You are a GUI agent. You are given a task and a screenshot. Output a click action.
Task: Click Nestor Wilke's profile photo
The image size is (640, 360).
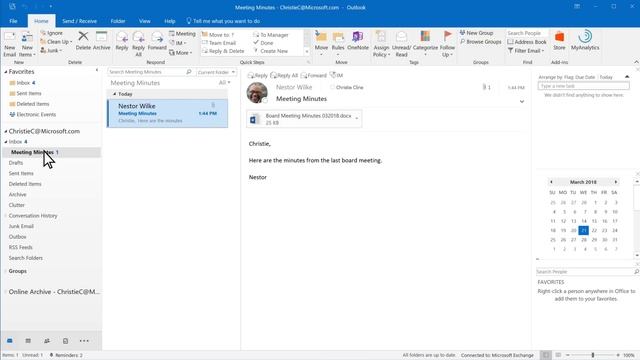257,93
